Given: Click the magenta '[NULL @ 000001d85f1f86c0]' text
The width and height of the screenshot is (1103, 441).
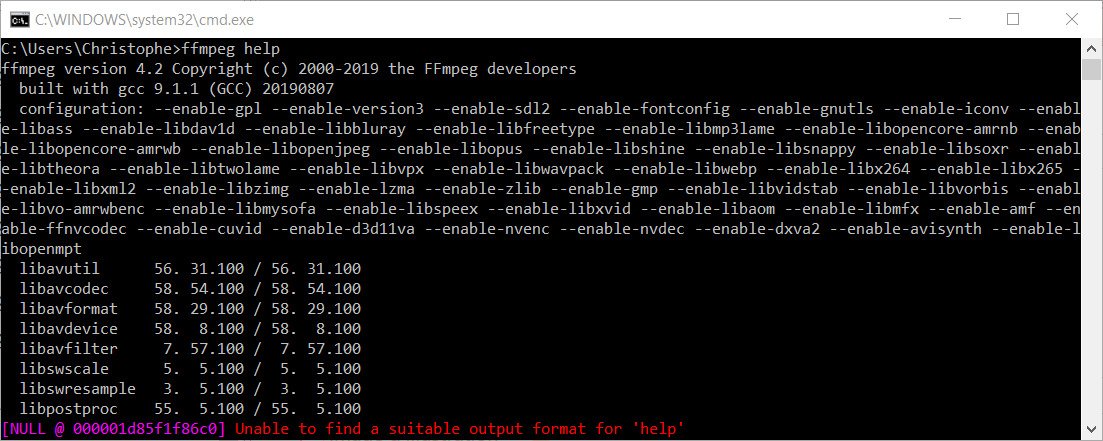Looking at the screenshot, I should [x=114, y=429].
